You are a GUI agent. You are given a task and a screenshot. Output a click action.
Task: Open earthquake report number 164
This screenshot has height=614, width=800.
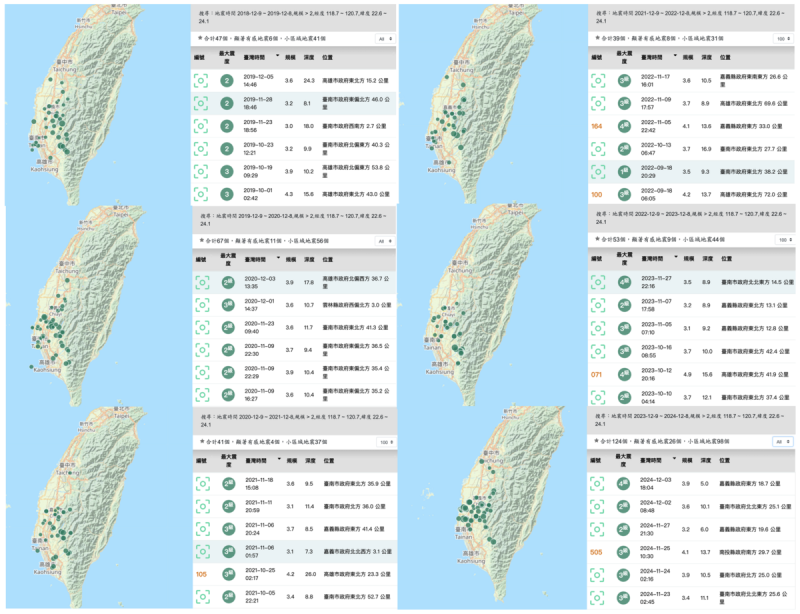tap(596, 127)
